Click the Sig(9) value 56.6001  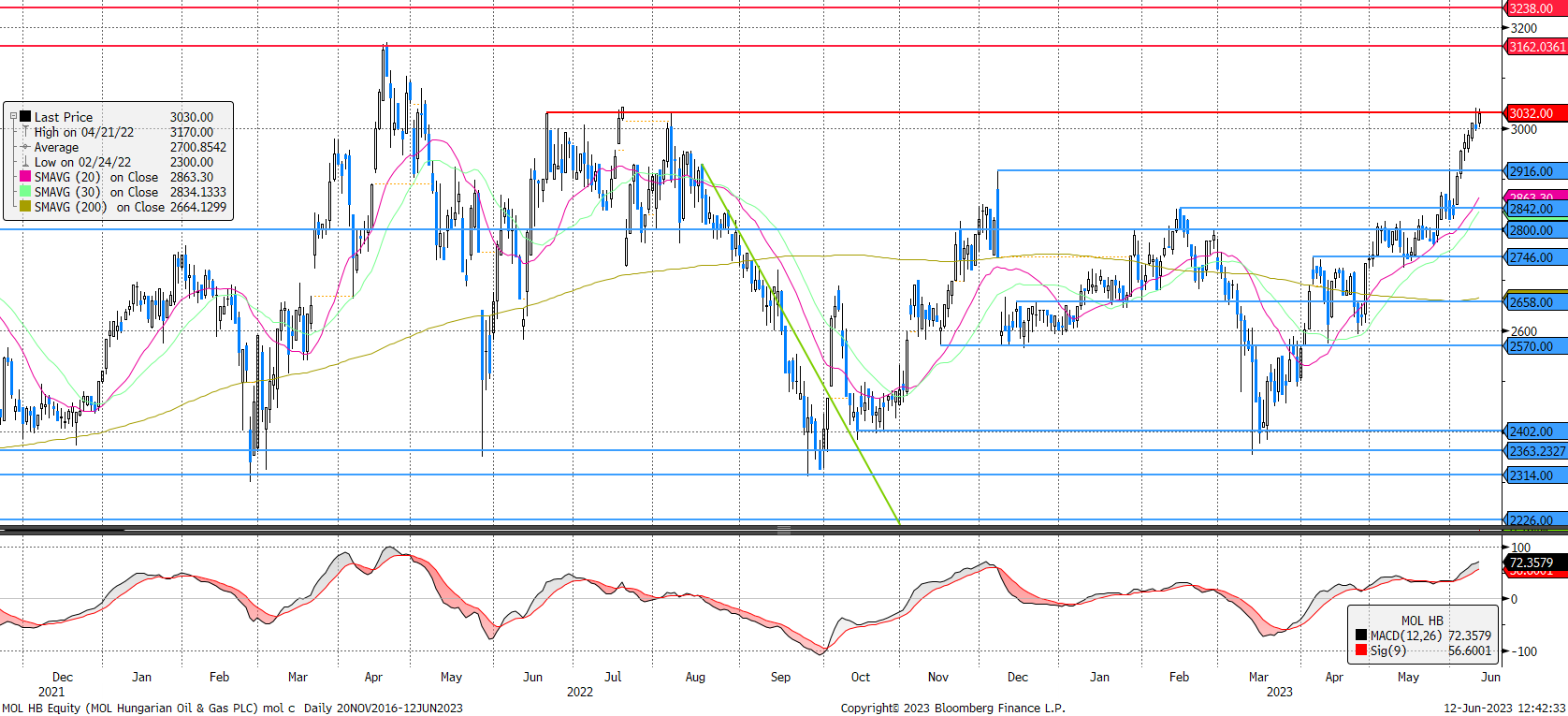click(1470, 650)
